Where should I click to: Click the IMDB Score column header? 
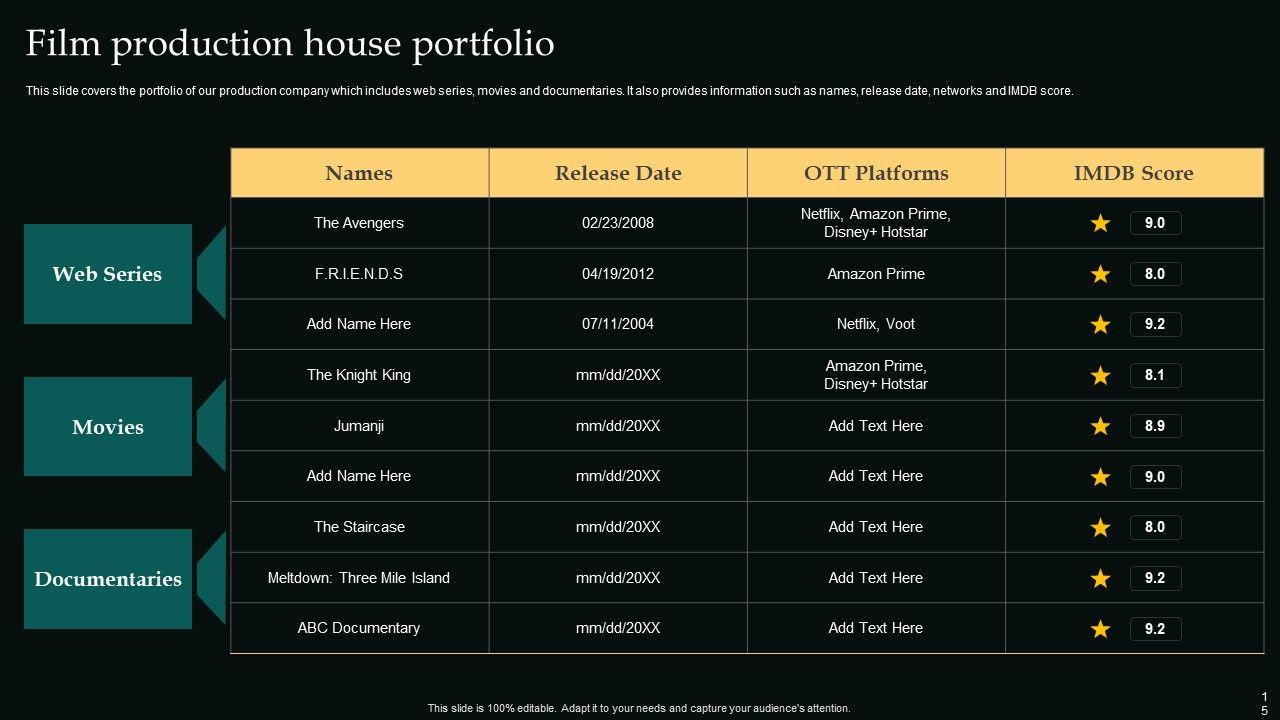point(1134,173)
